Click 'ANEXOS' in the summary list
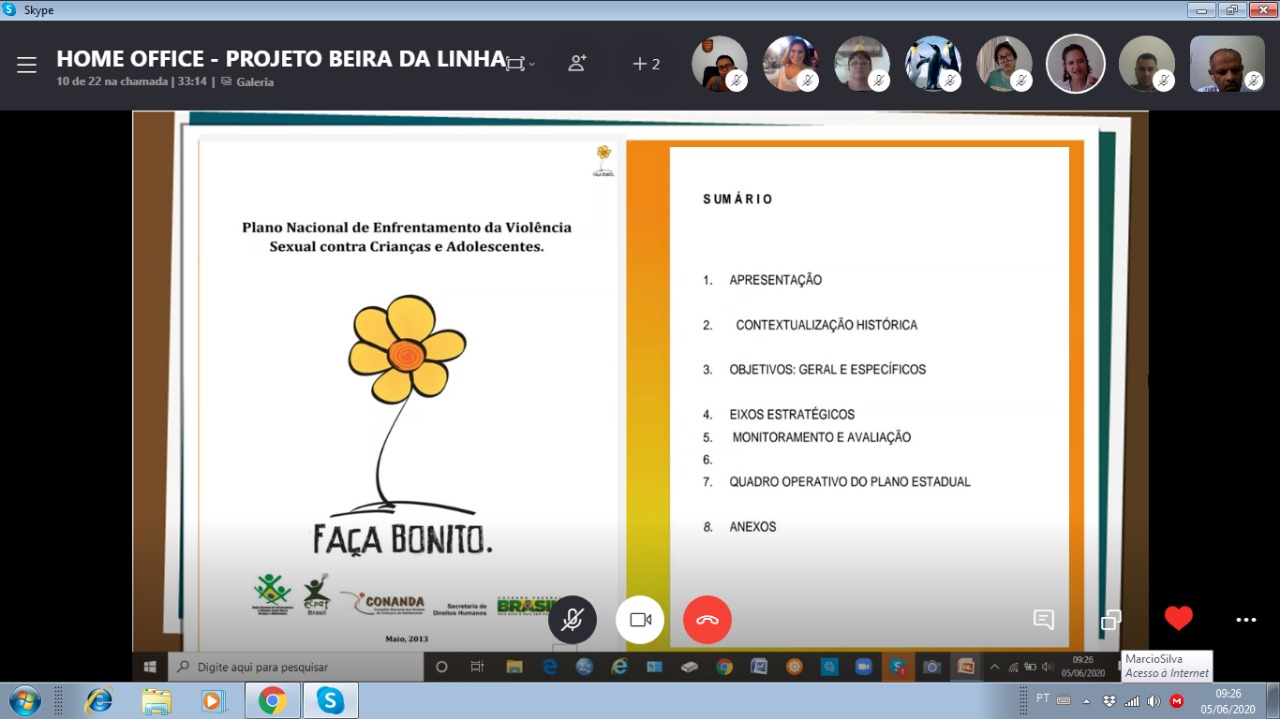The width and height of the screenshot is (1280, 719). [x=753, y=526]
